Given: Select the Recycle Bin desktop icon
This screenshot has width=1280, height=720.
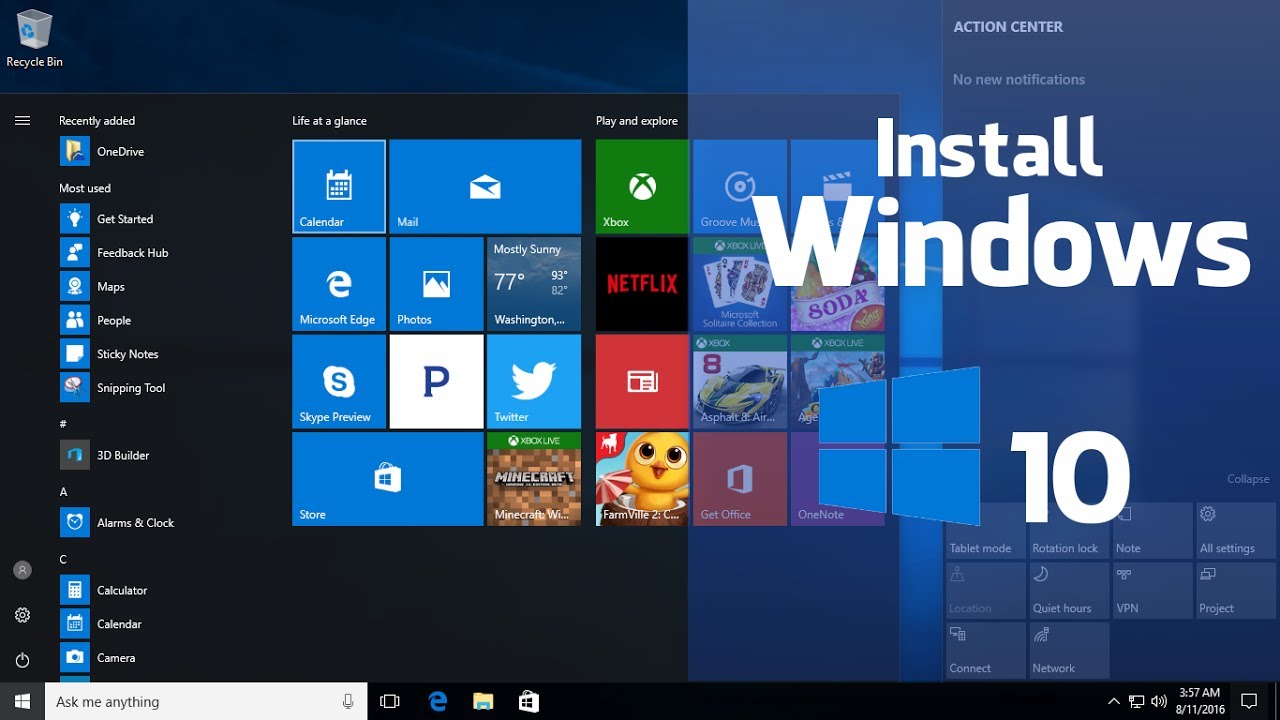Looking at the screenshot, I should click(34, 39).
